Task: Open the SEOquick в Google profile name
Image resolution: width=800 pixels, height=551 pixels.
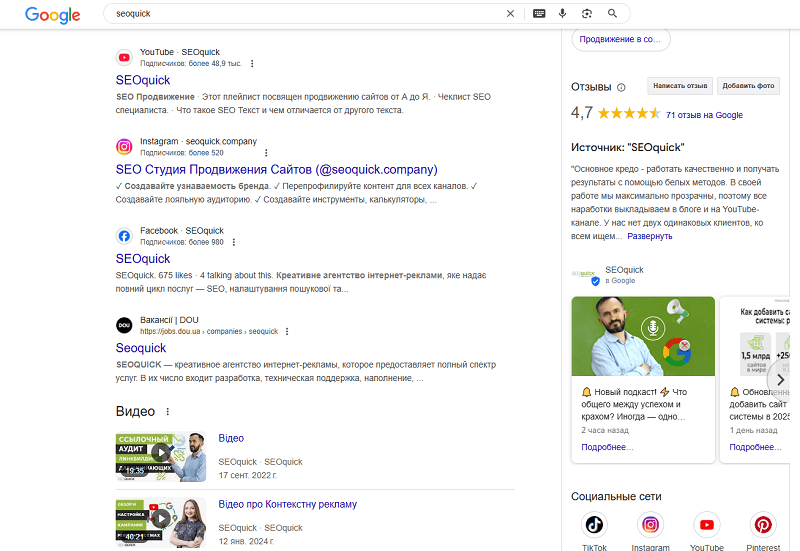Action: coord(624,269)
